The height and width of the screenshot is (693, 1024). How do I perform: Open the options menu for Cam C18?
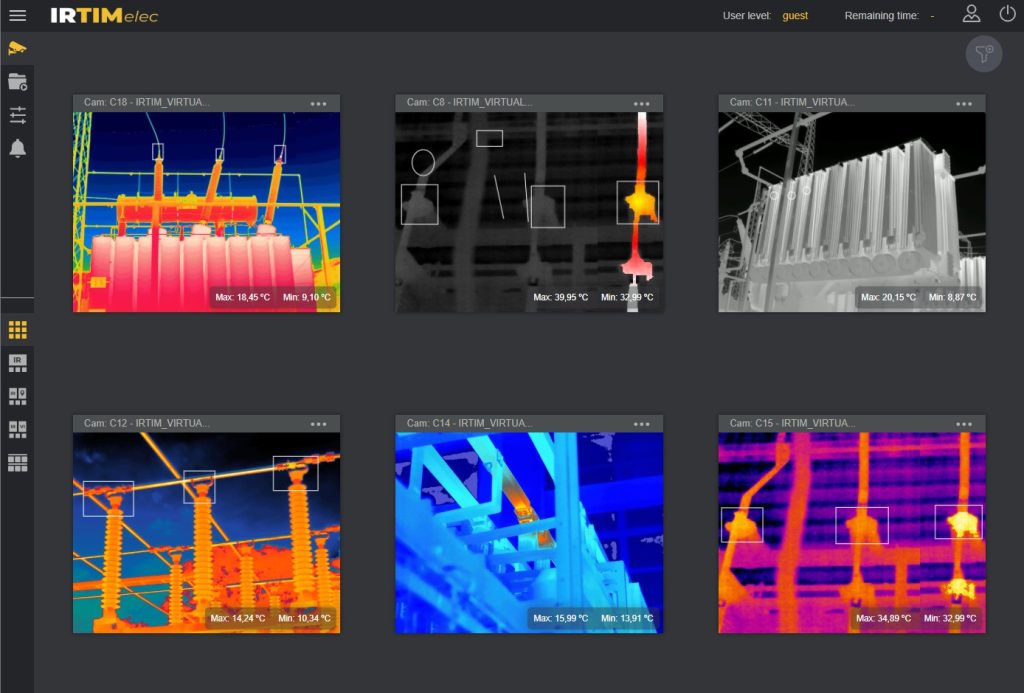click(319, 103)
